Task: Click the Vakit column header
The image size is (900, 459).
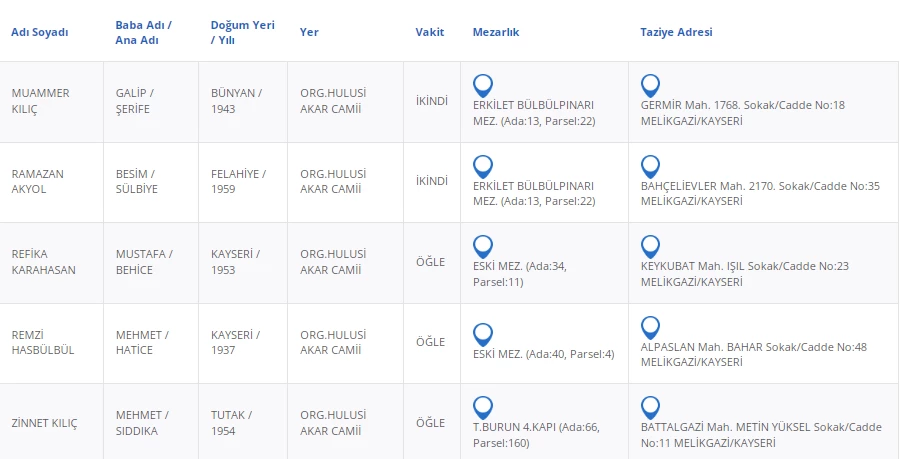Action: pos(430,32)
